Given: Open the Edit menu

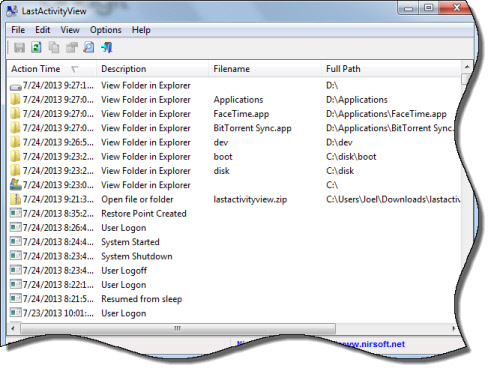Looking at the screenshot, I should [x=43, y=30].
